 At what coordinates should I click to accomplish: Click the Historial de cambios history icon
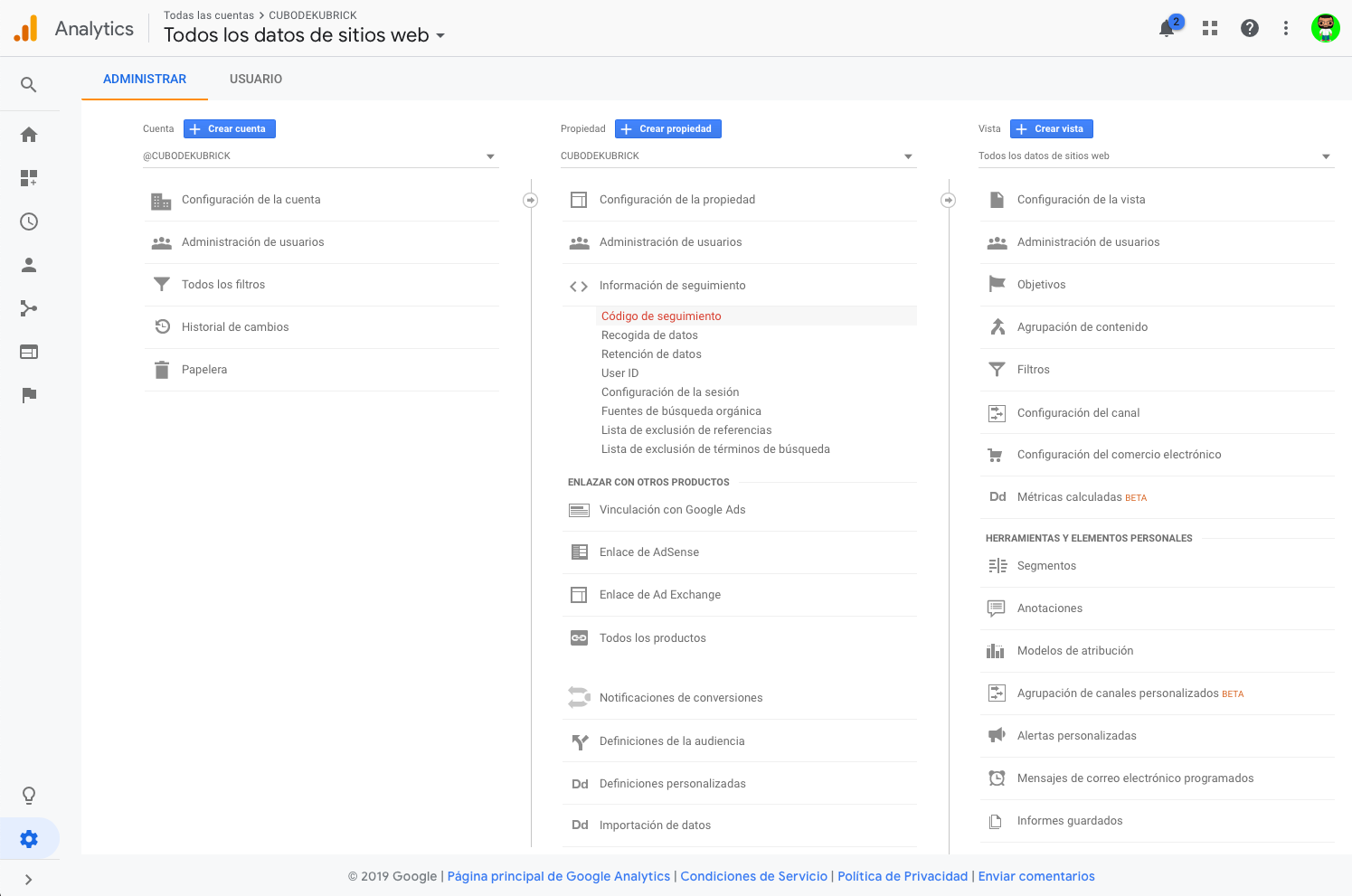click(x=163, y=327)
